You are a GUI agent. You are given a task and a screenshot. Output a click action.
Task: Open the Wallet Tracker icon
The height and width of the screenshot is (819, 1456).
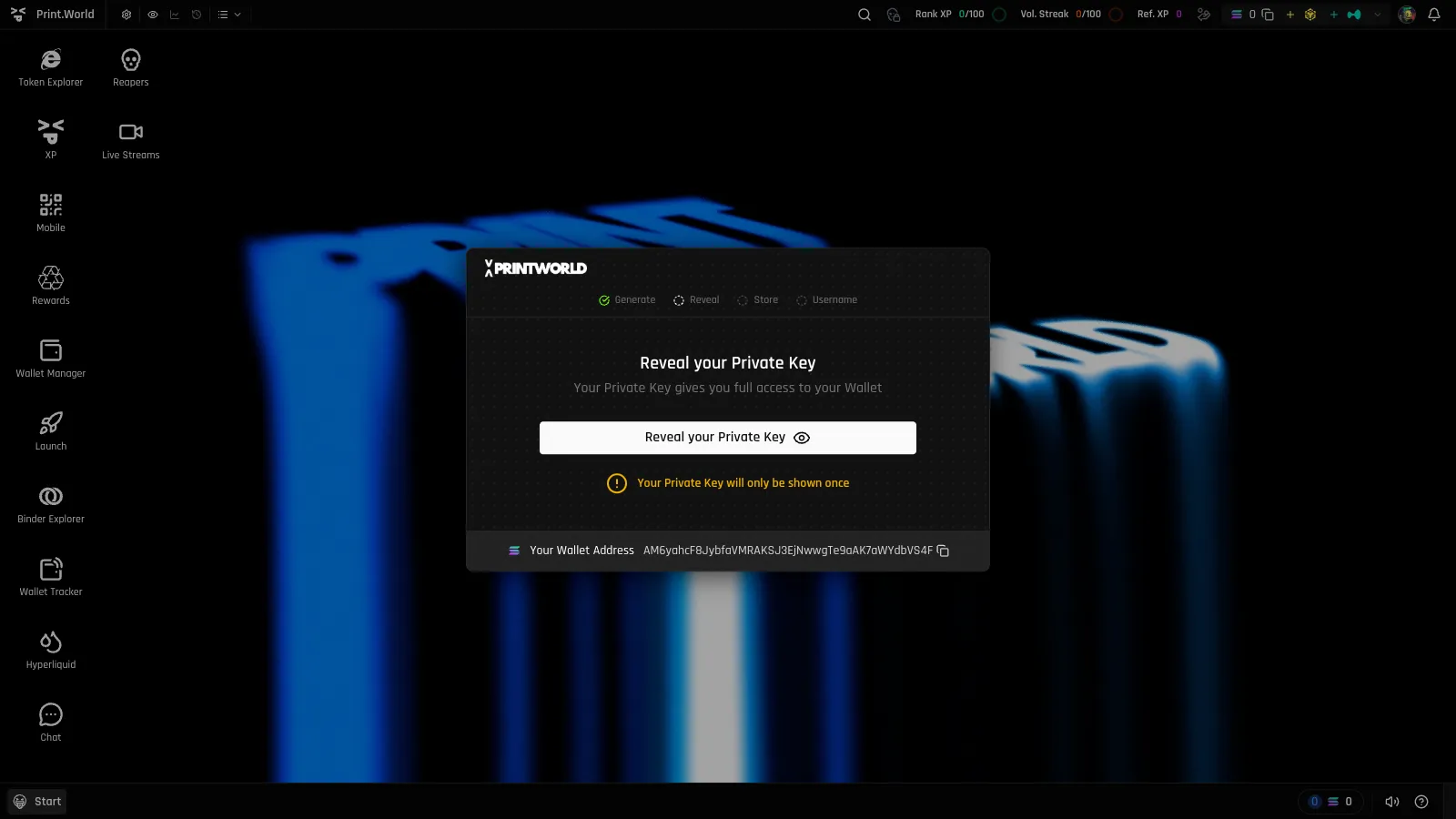click(51, 576)
